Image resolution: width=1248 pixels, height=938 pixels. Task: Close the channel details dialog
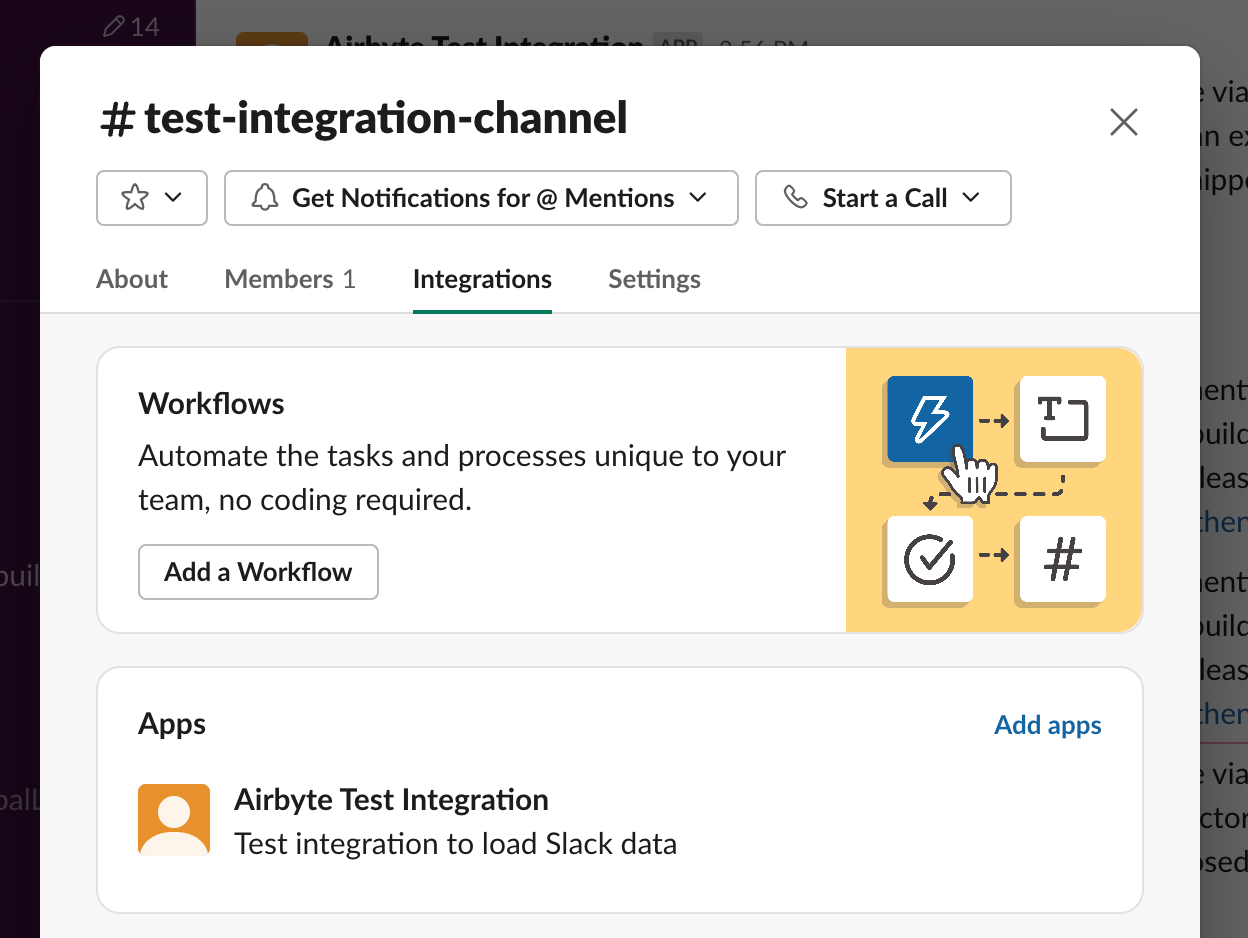[x=1124, y=122]
